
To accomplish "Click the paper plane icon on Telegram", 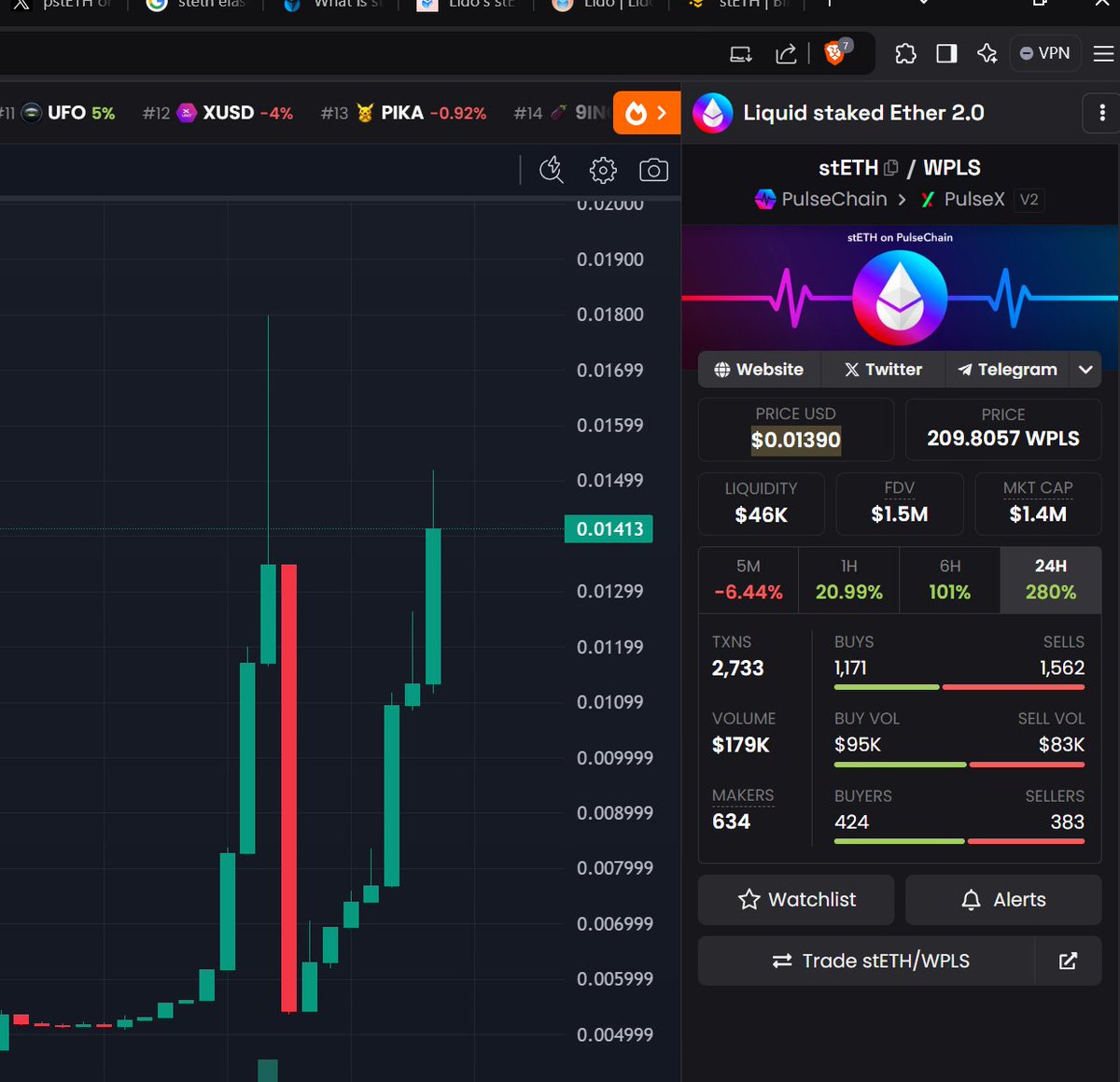I will (965, 370).
